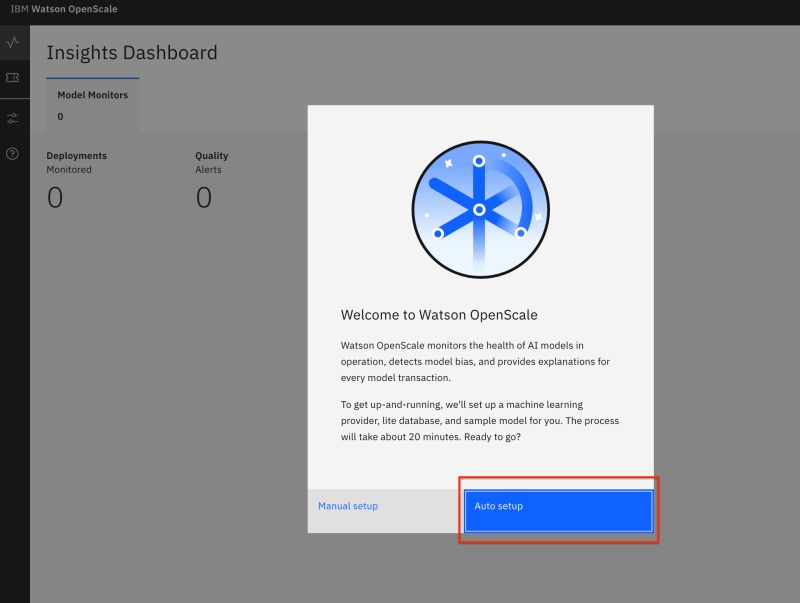Click the highlighted Auto setup area
The width and height of the screenshot is (800, 603).
[558, 510]
